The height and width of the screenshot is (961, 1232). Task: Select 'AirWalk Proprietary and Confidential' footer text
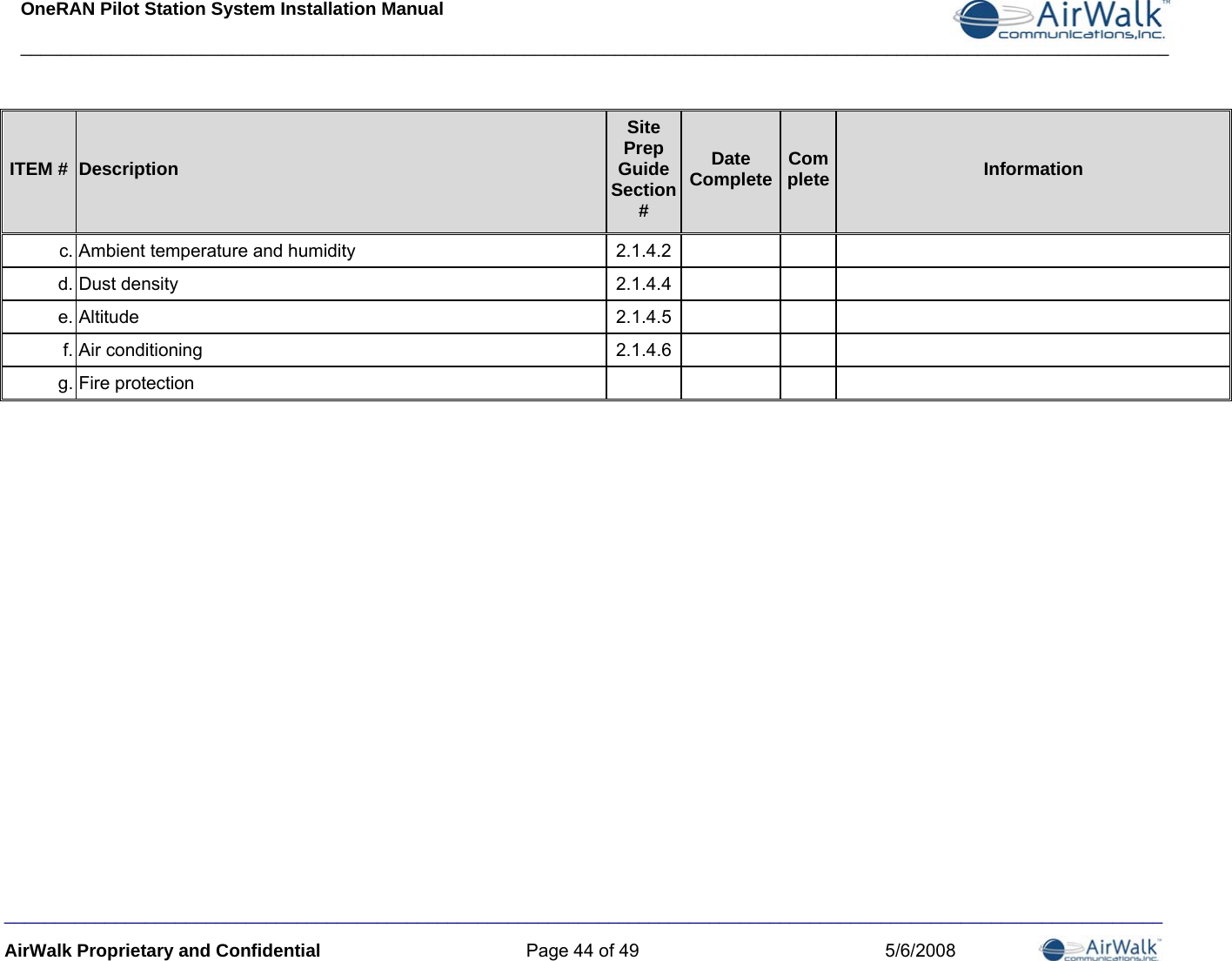(x=163, y=951)
